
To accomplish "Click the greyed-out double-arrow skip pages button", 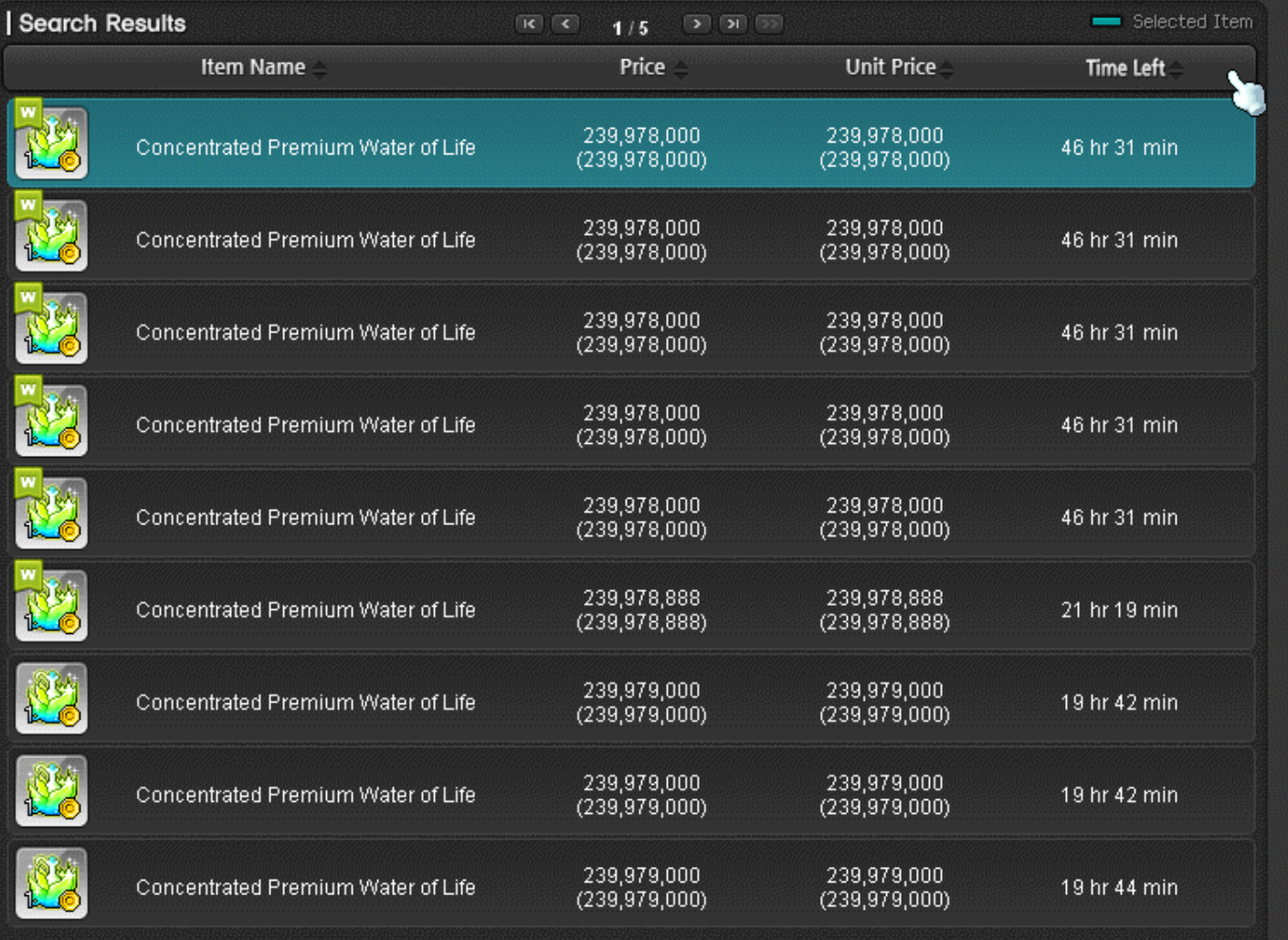I will [769, 24].
